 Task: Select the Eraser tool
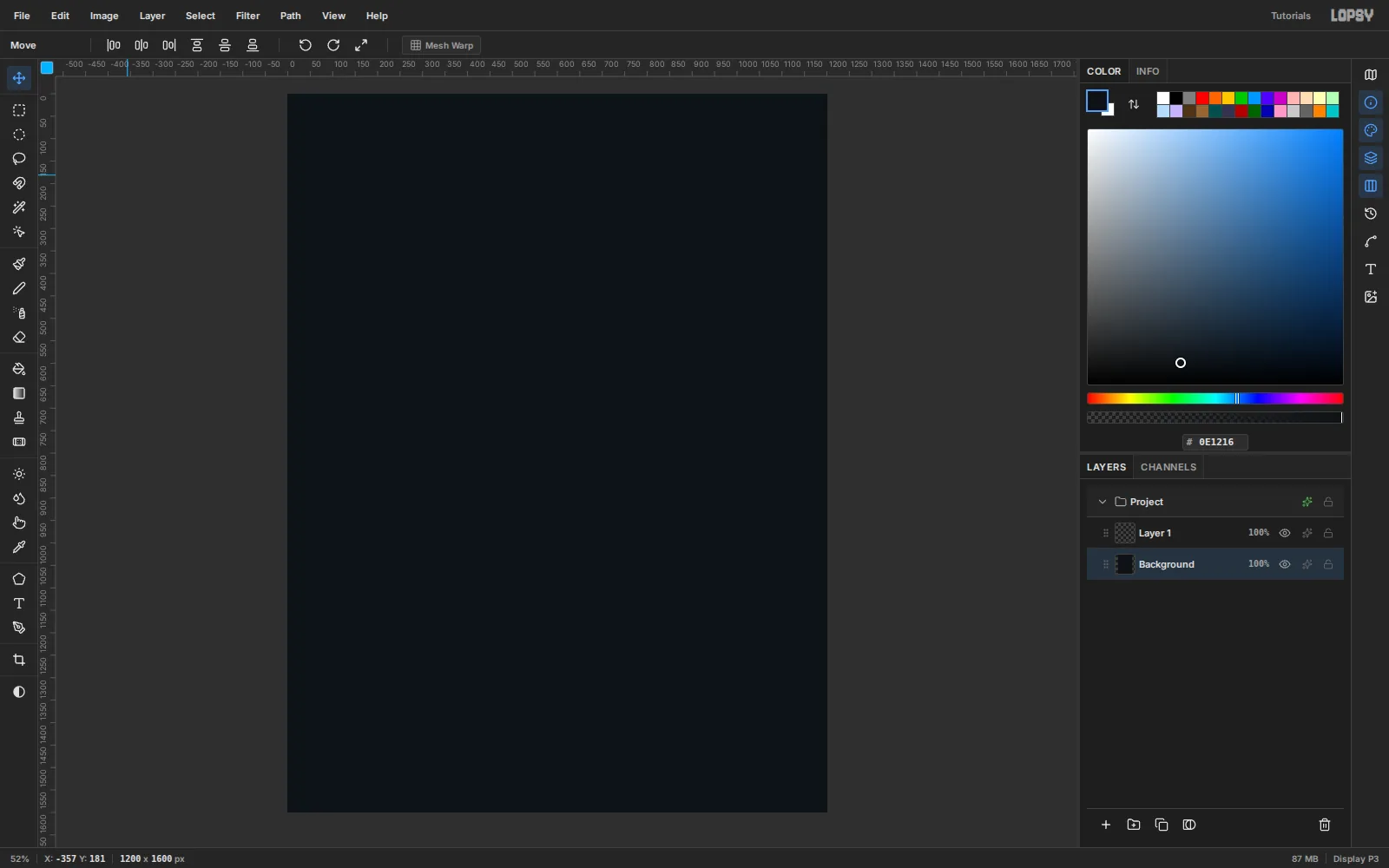(x=19, y=337)
